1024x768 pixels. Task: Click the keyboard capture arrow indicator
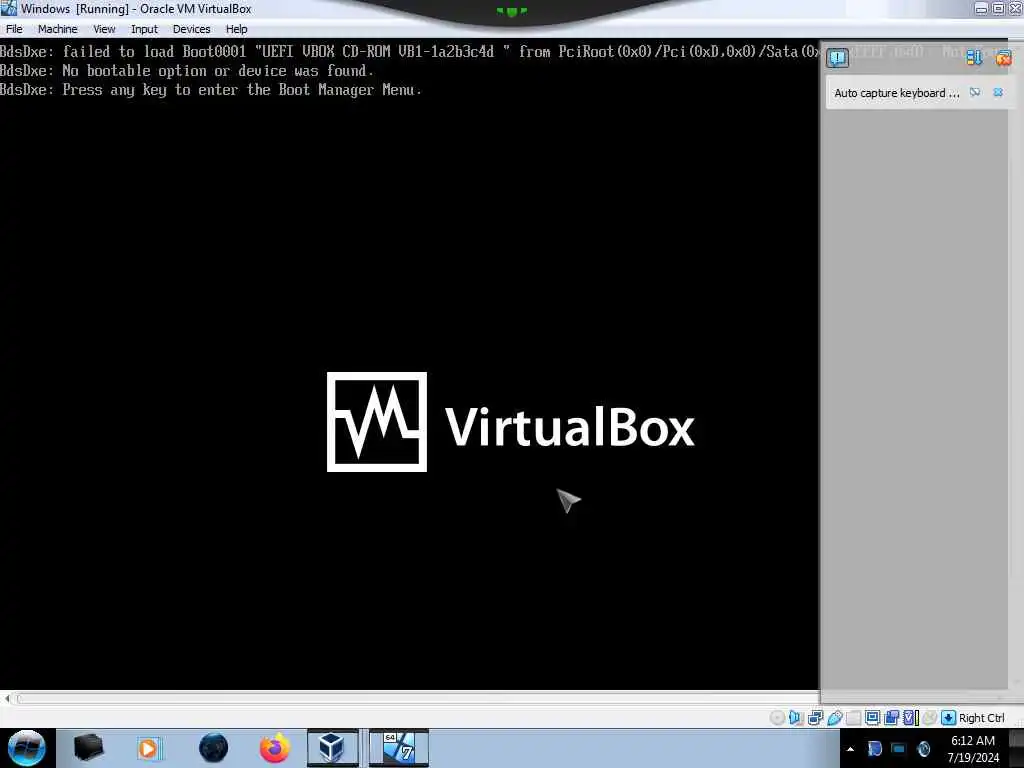tap(948, 718)
